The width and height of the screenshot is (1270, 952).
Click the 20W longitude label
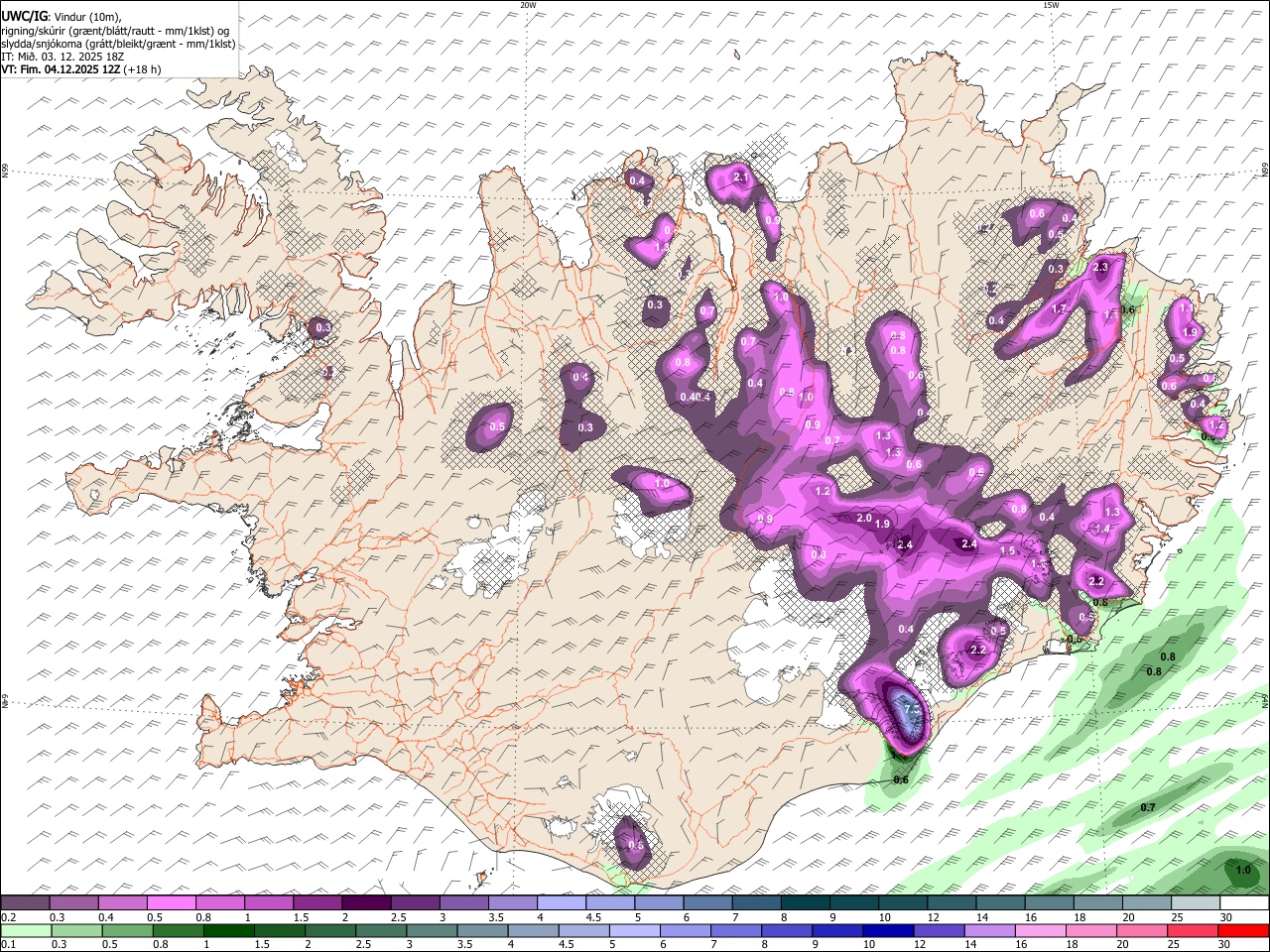point(528,5)
